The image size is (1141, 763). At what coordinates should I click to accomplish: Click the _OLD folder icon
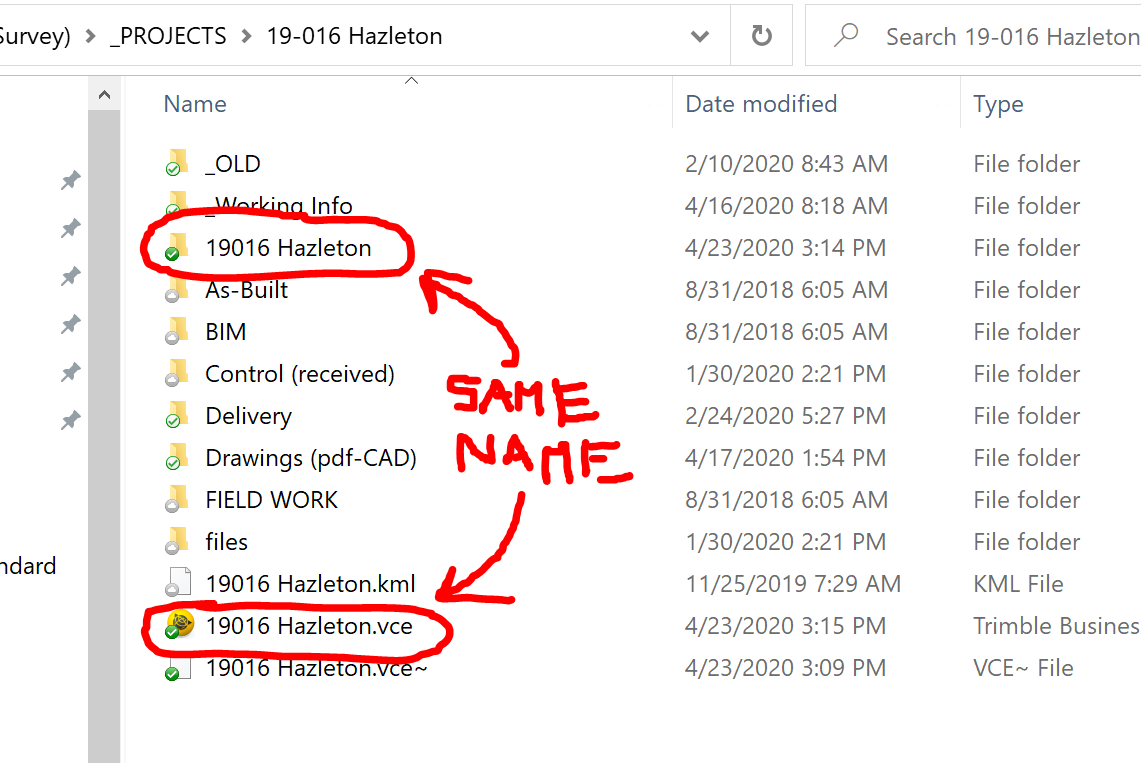(178, 163)
